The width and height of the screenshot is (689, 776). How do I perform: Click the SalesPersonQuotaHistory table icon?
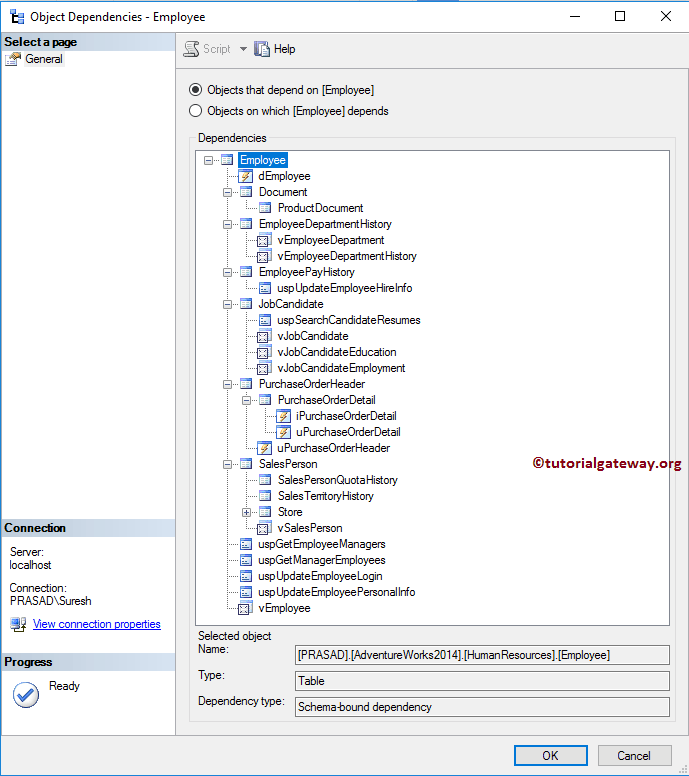265,480
